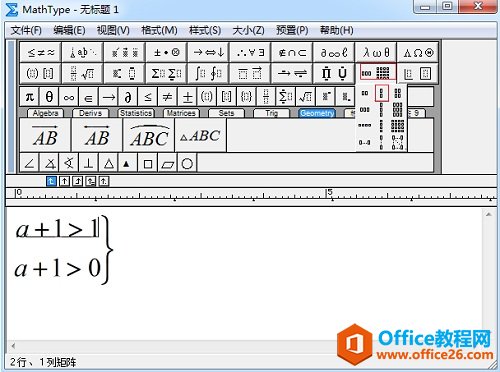The image size is (500, 372).
Task: Switch to the Trig tab
Action: [x=272, y=113]
